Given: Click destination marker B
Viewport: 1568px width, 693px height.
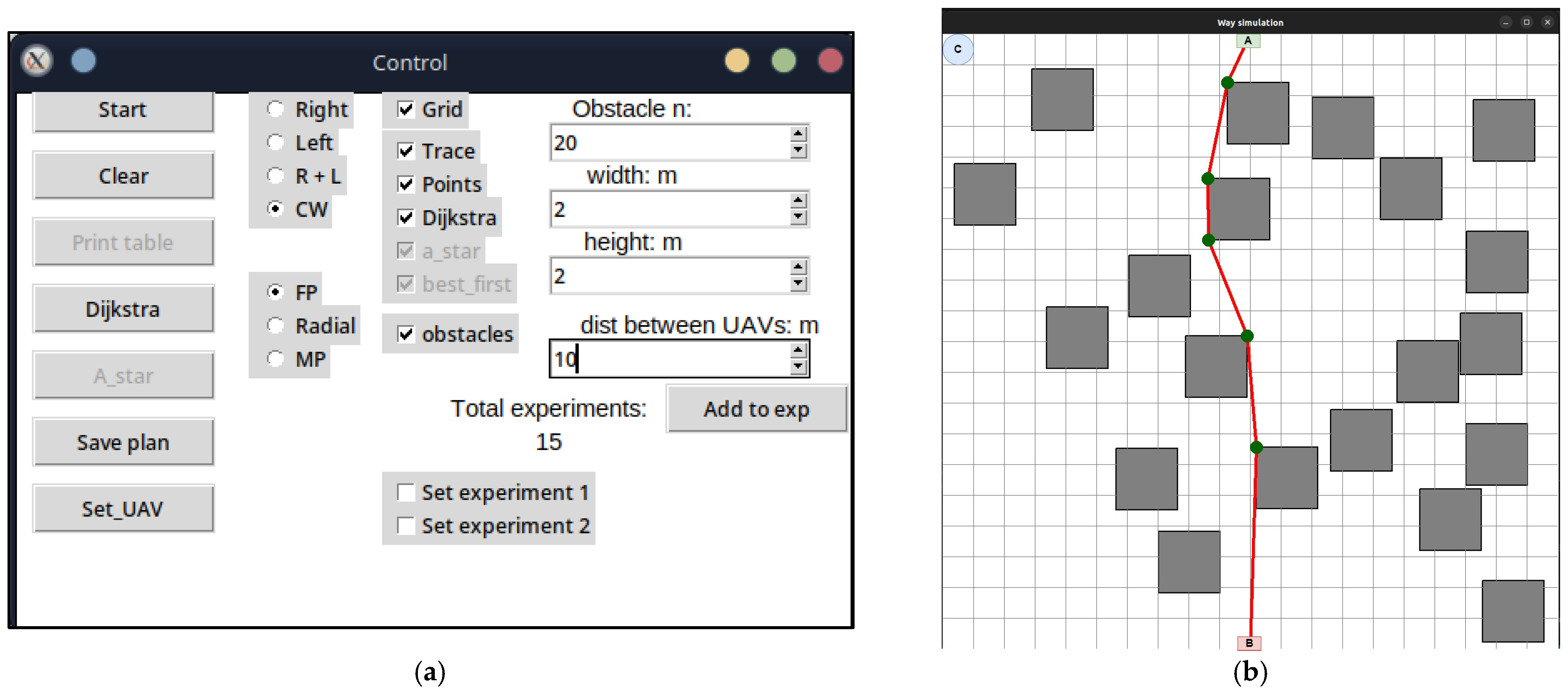Looking at the screenshot, I should 1249,642.
